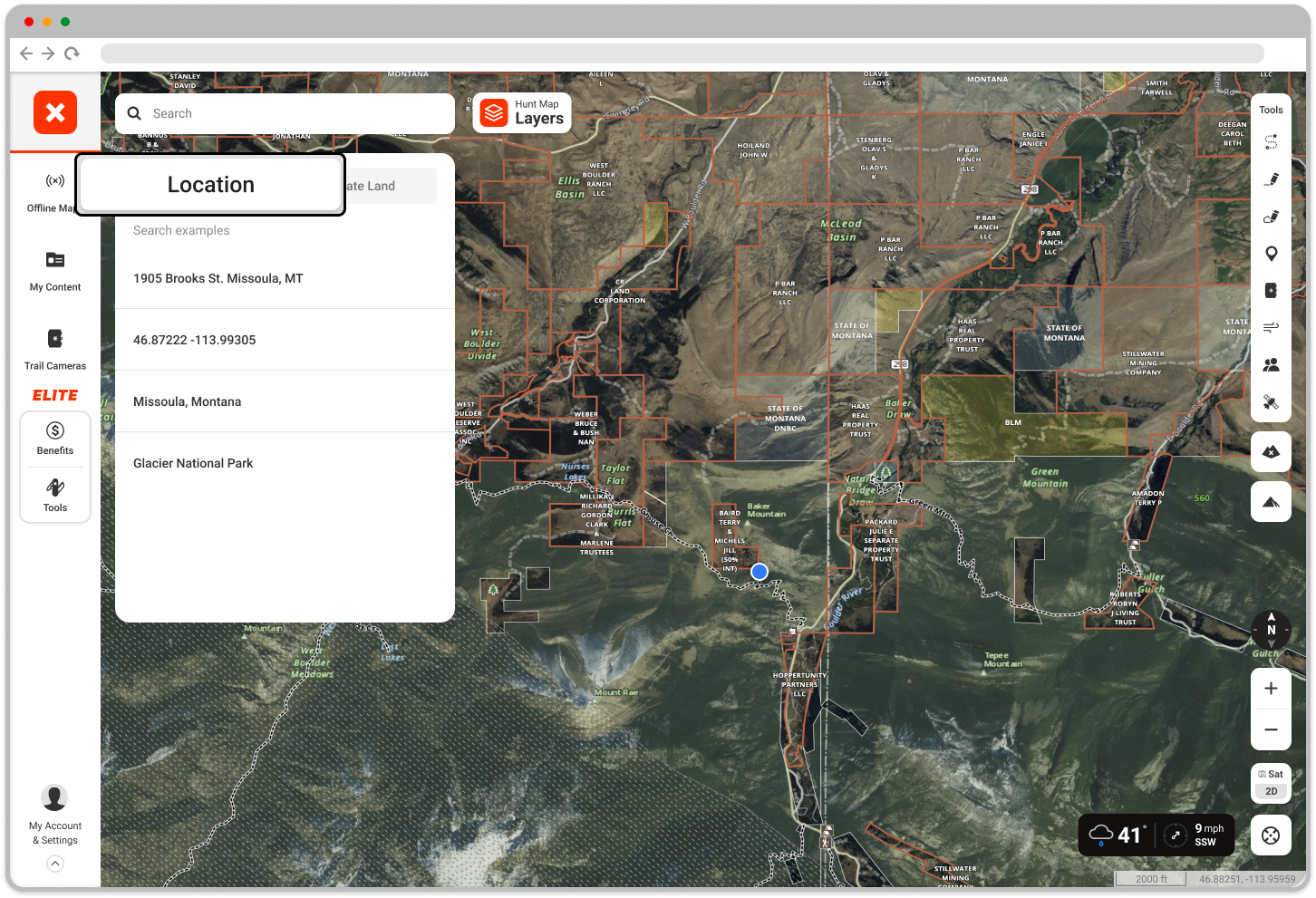Center map on my location
The height and width of the screenshot is (898, 1316).
pos(1271,835)
